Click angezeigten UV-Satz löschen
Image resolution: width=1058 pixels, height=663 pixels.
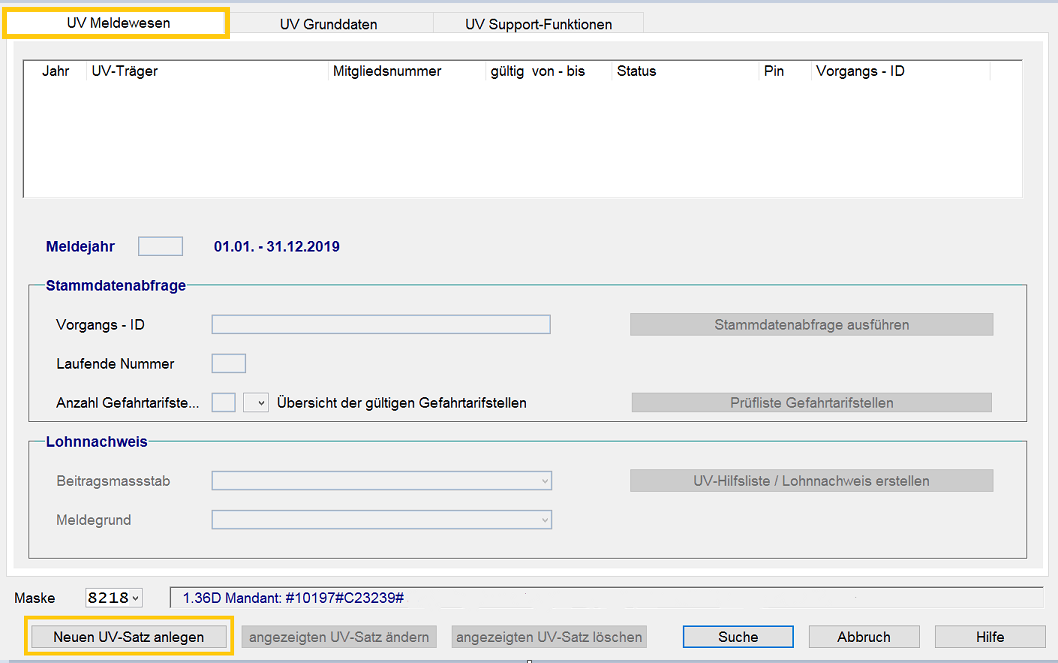(549, 637)
